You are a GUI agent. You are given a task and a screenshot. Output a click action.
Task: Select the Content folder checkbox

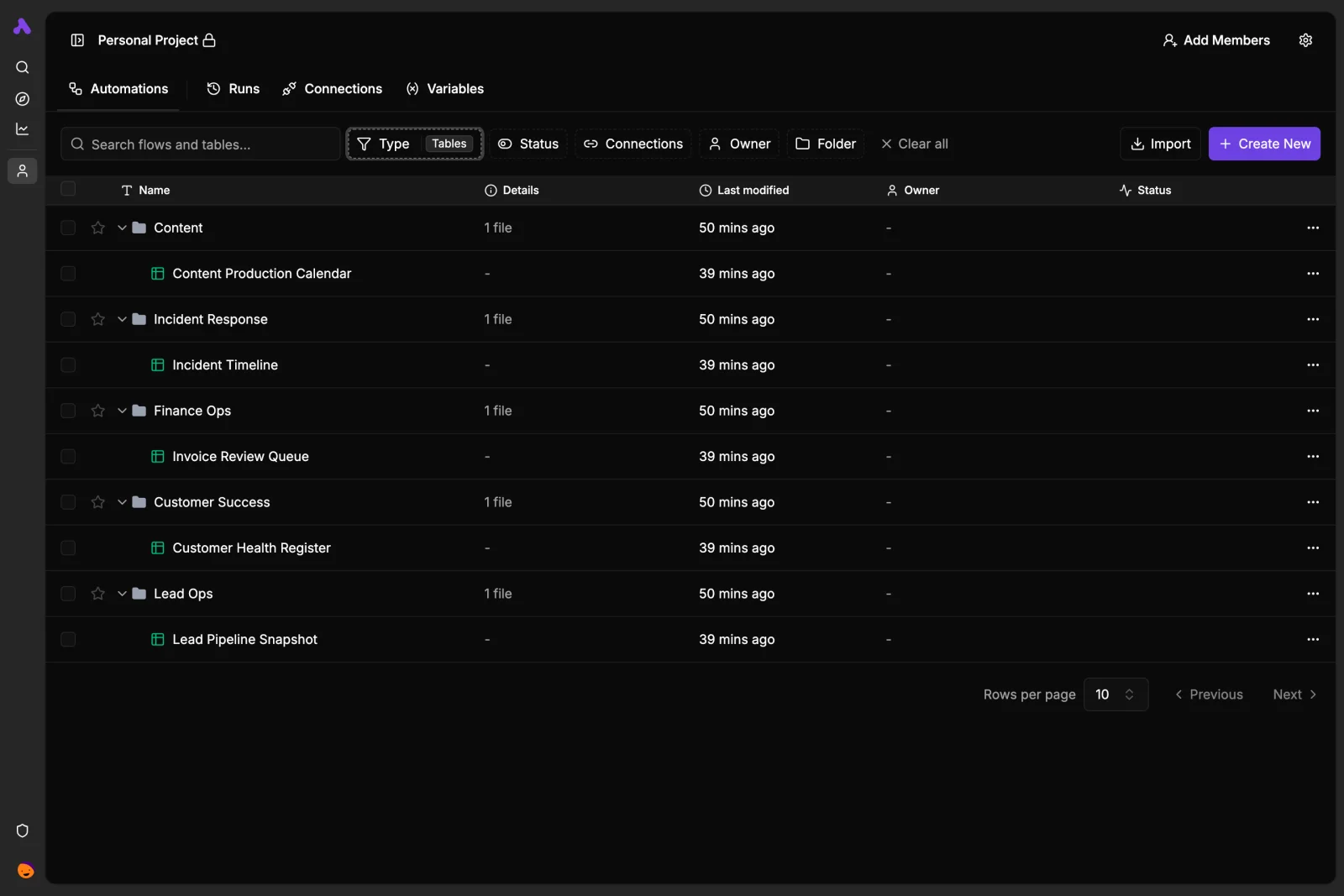68,228
